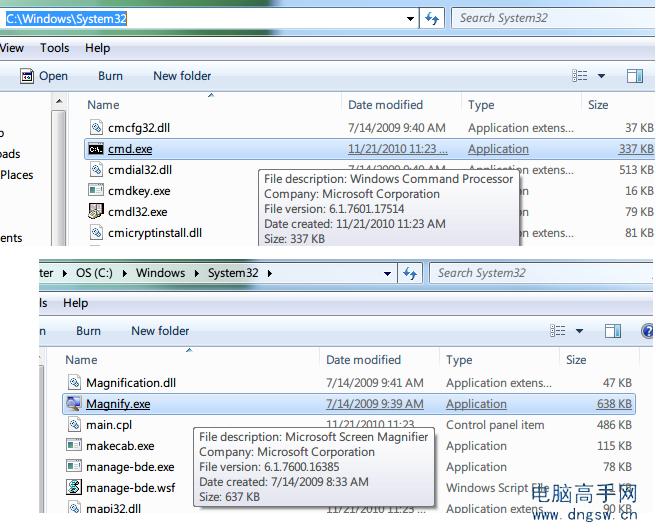The height and width of the screenshot is (532, 656).
Task: Open address history dropdown in bottom window
Action: click(387, 274)
